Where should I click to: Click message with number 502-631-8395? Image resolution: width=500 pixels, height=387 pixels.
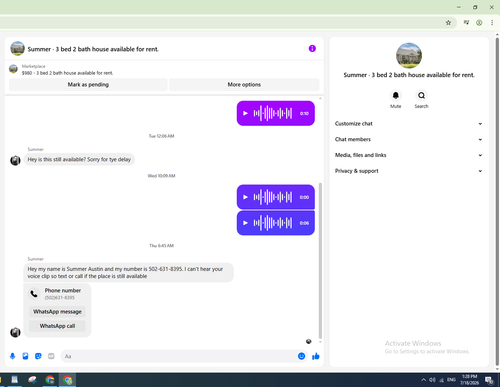point(129,273)
